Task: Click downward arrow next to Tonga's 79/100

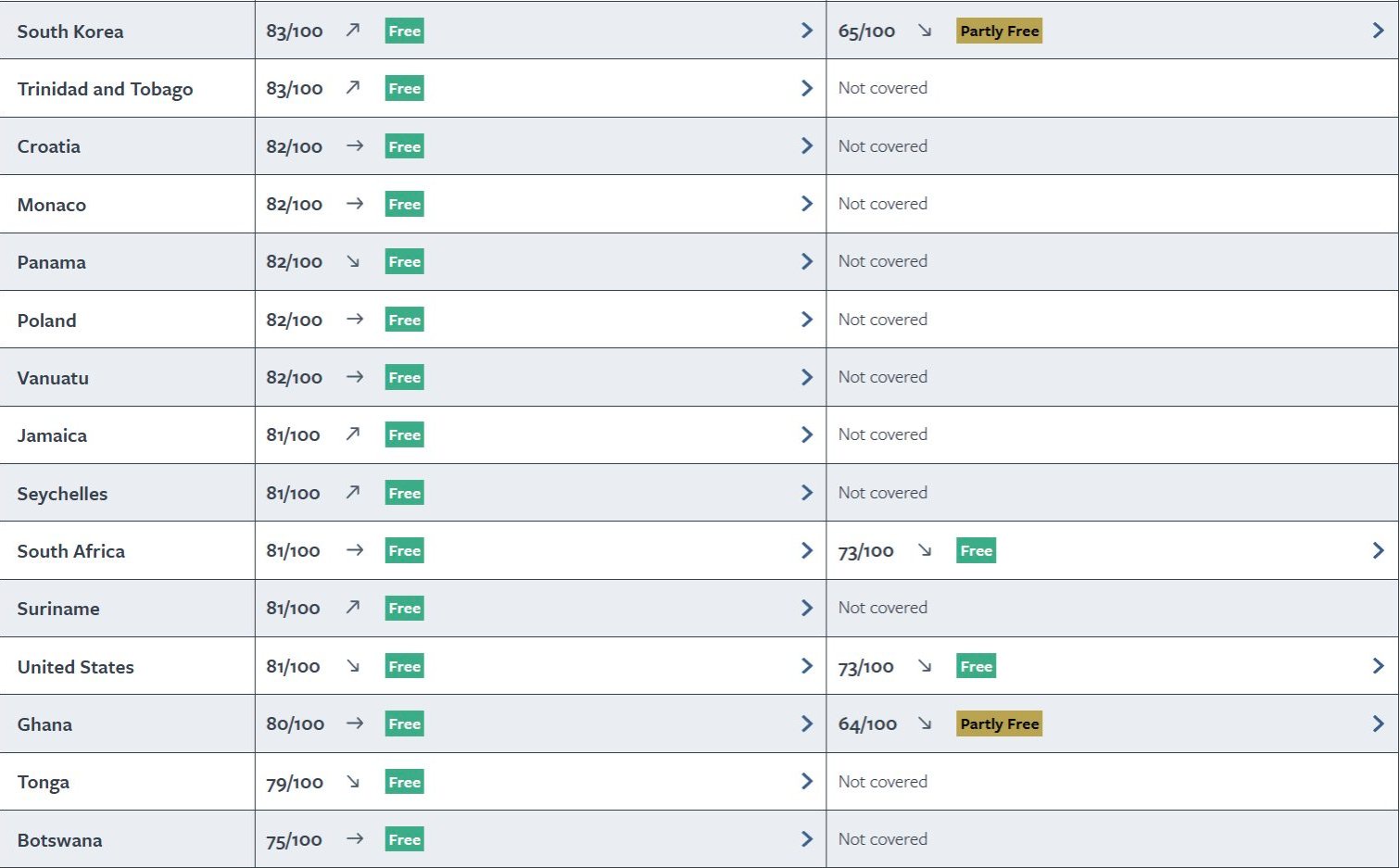Action: tap(353, 782)
